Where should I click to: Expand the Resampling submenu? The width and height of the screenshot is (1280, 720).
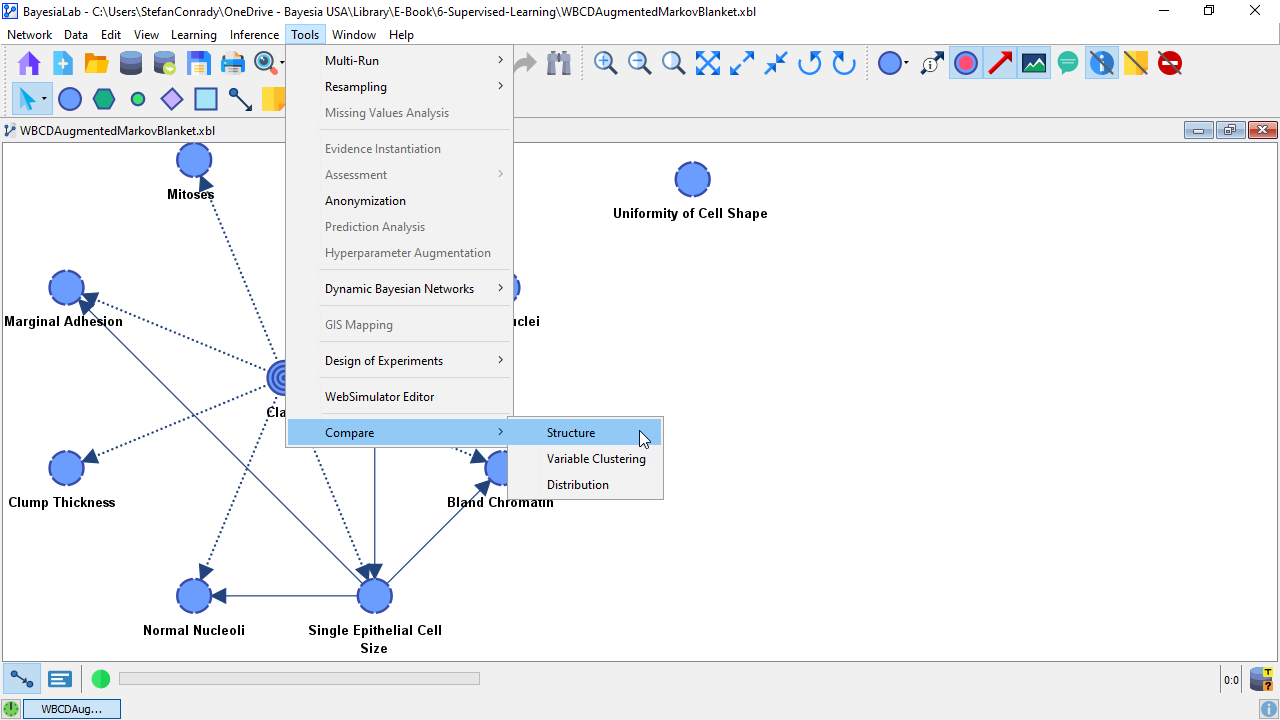(399, 87)
